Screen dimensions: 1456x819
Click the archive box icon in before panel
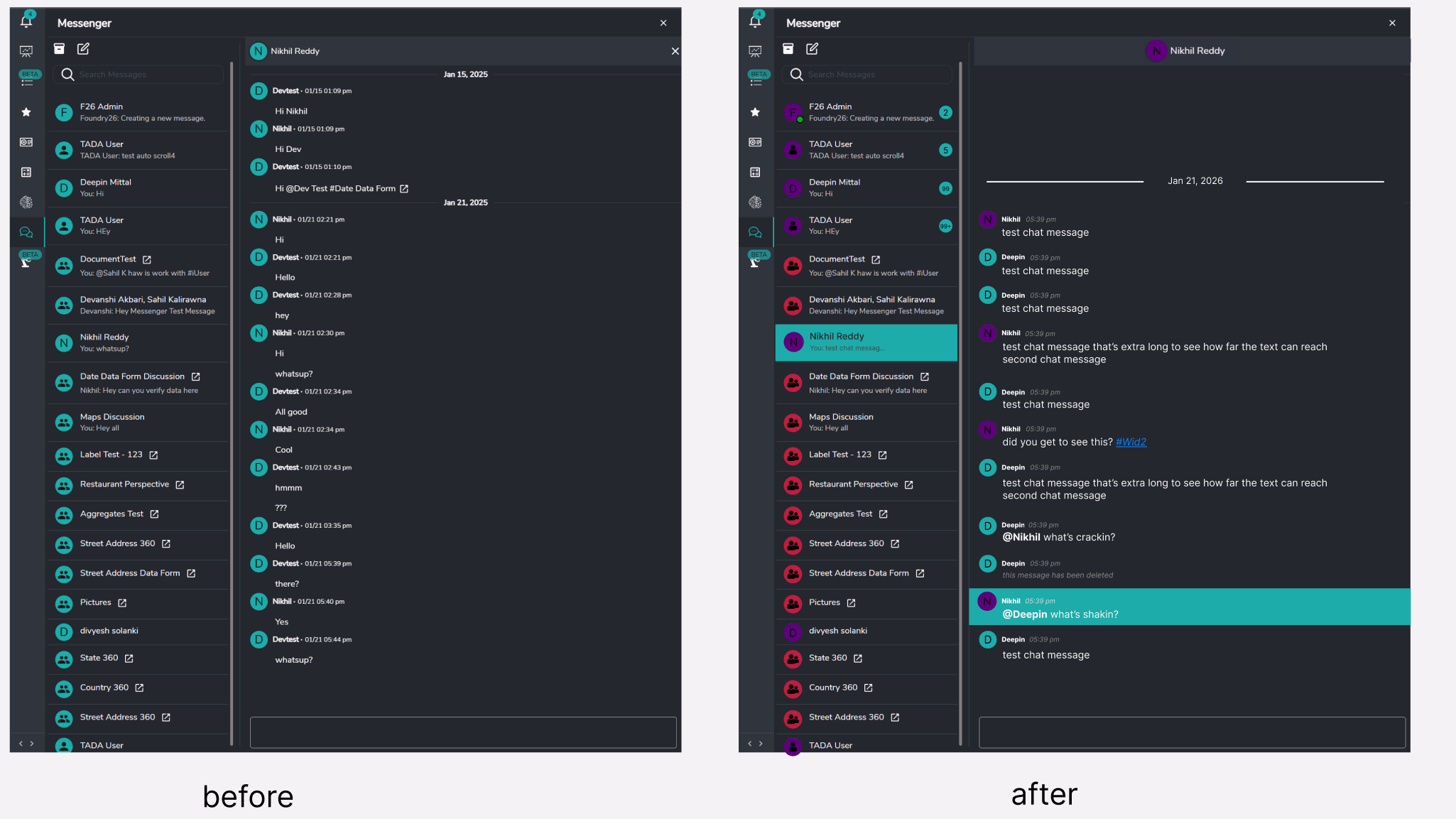coord(60,48)
